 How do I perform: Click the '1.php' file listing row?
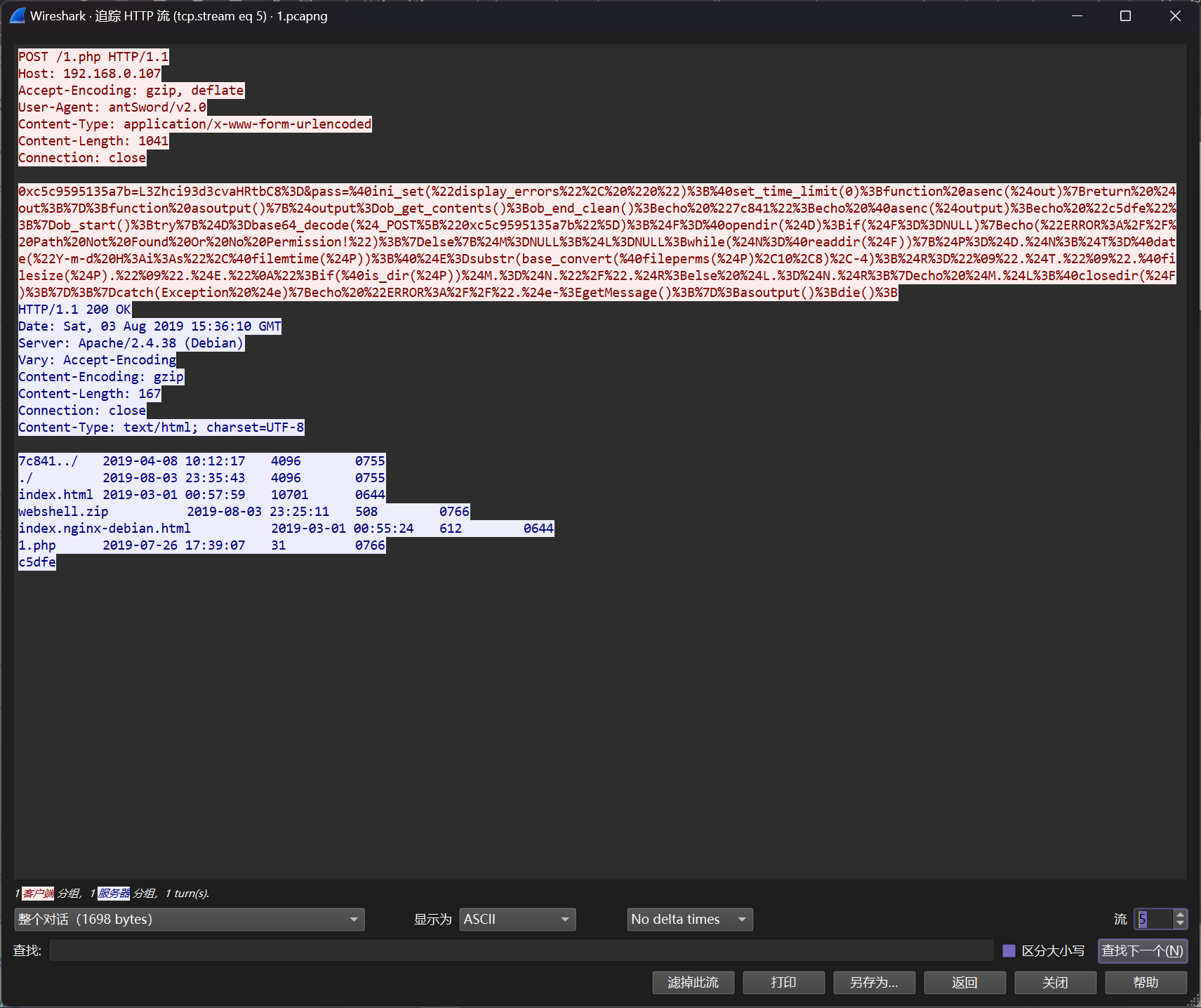point(202,545)
